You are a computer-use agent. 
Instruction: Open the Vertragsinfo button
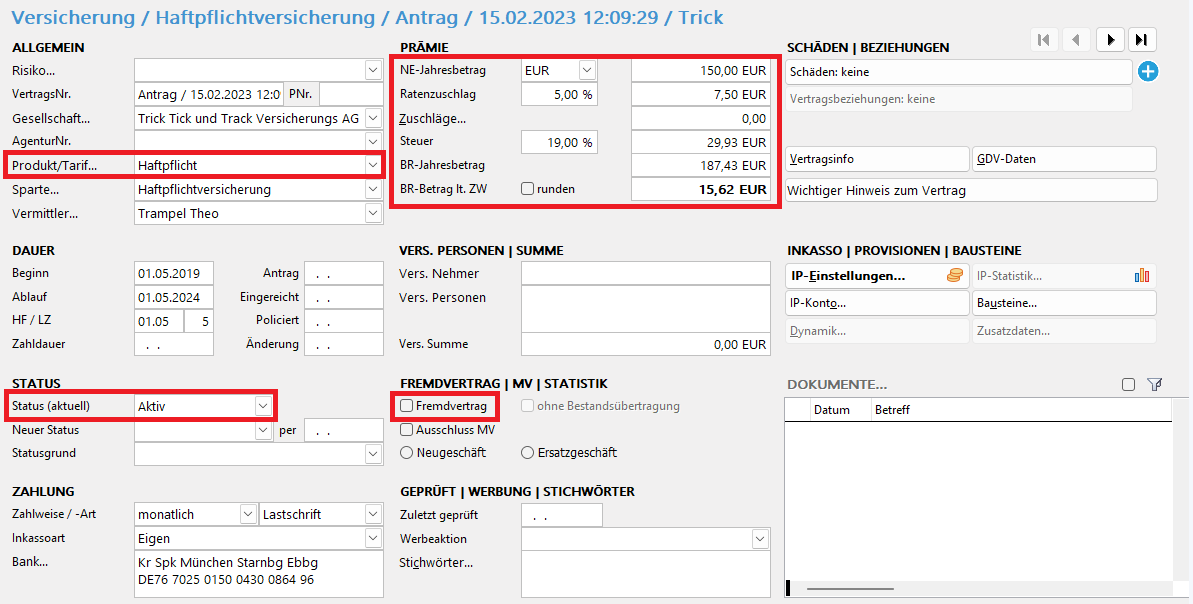click(876, 160)
